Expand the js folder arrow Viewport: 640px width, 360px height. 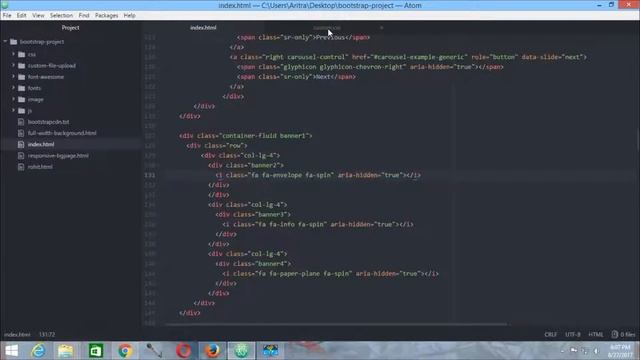[13, 110]
